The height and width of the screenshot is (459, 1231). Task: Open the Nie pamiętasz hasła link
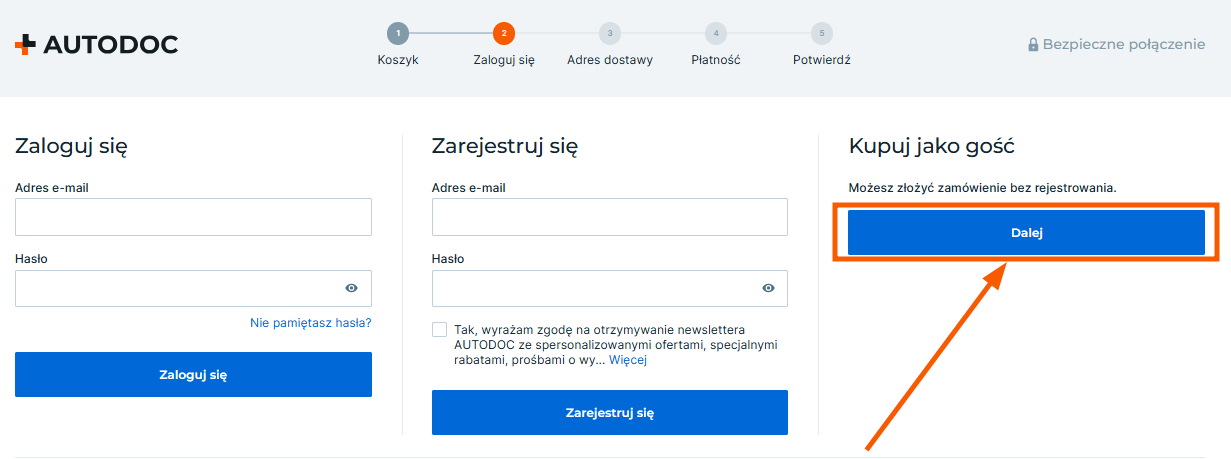pos(311,323)
